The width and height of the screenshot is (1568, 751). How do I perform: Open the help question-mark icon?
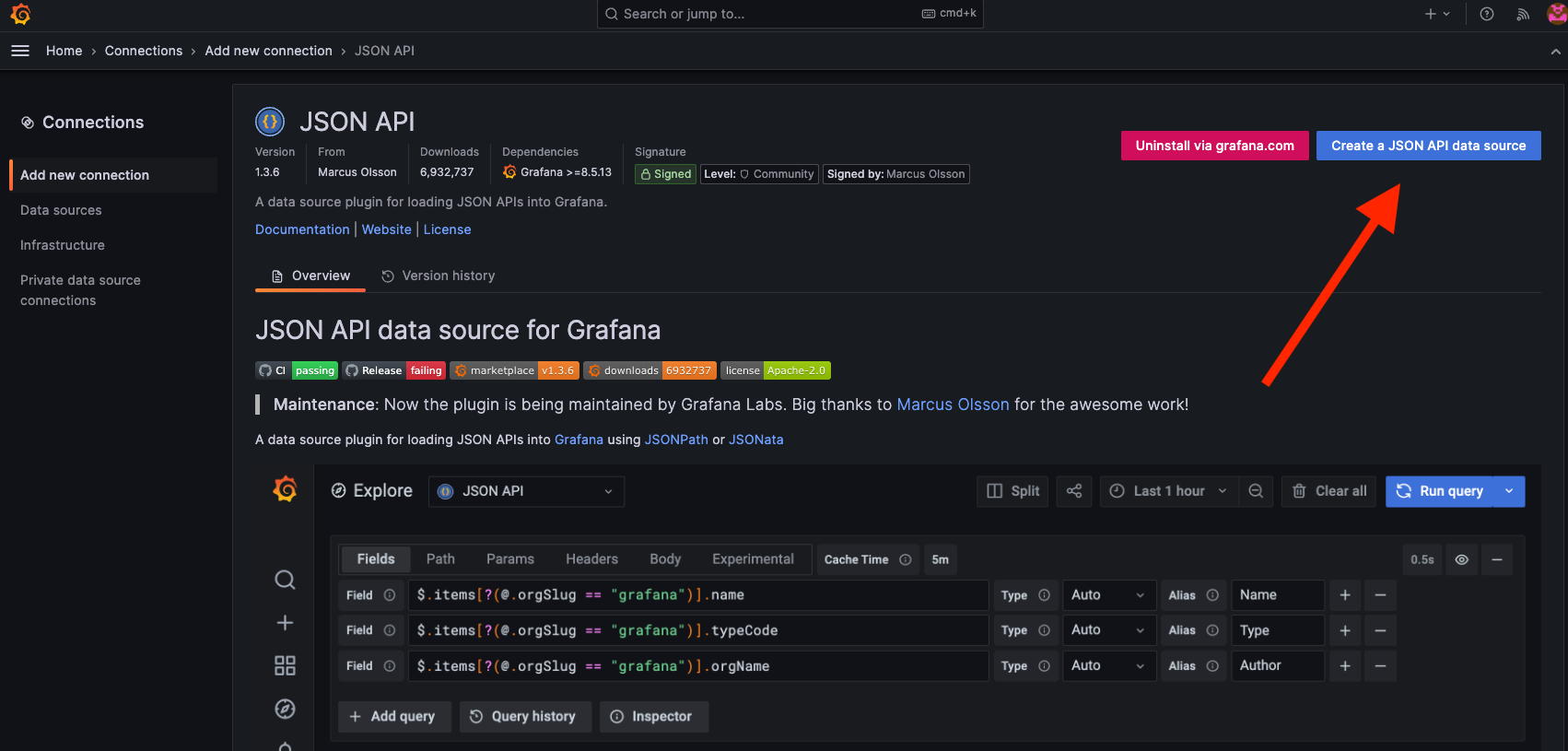pos(1487,14)
